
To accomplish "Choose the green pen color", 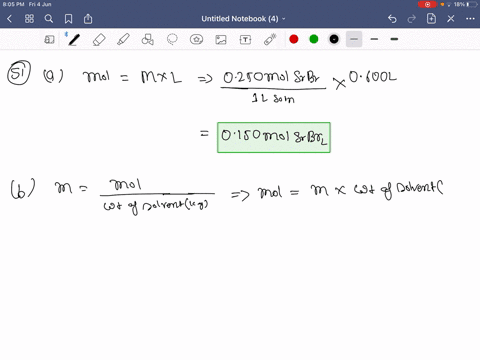I will (x=314, y=39).
